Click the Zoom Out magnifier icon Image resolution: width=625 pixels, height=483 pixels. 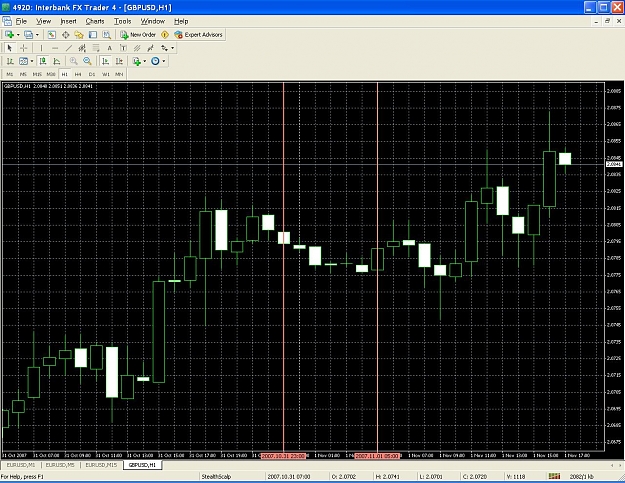point(87,61)
